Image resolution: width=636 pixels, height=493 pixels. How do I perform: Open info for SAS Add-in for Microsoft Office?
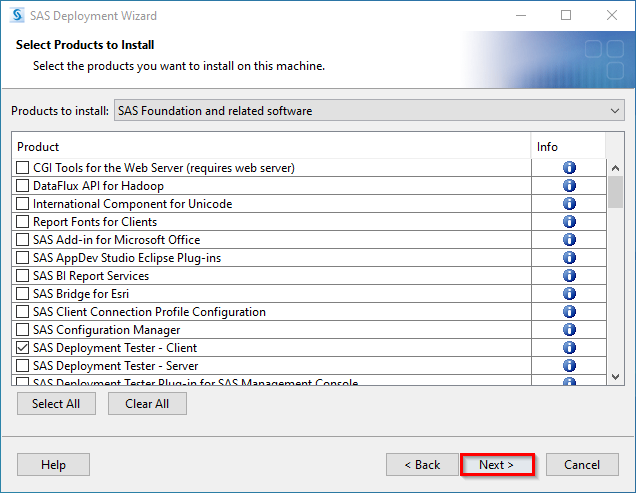point(569,239)
